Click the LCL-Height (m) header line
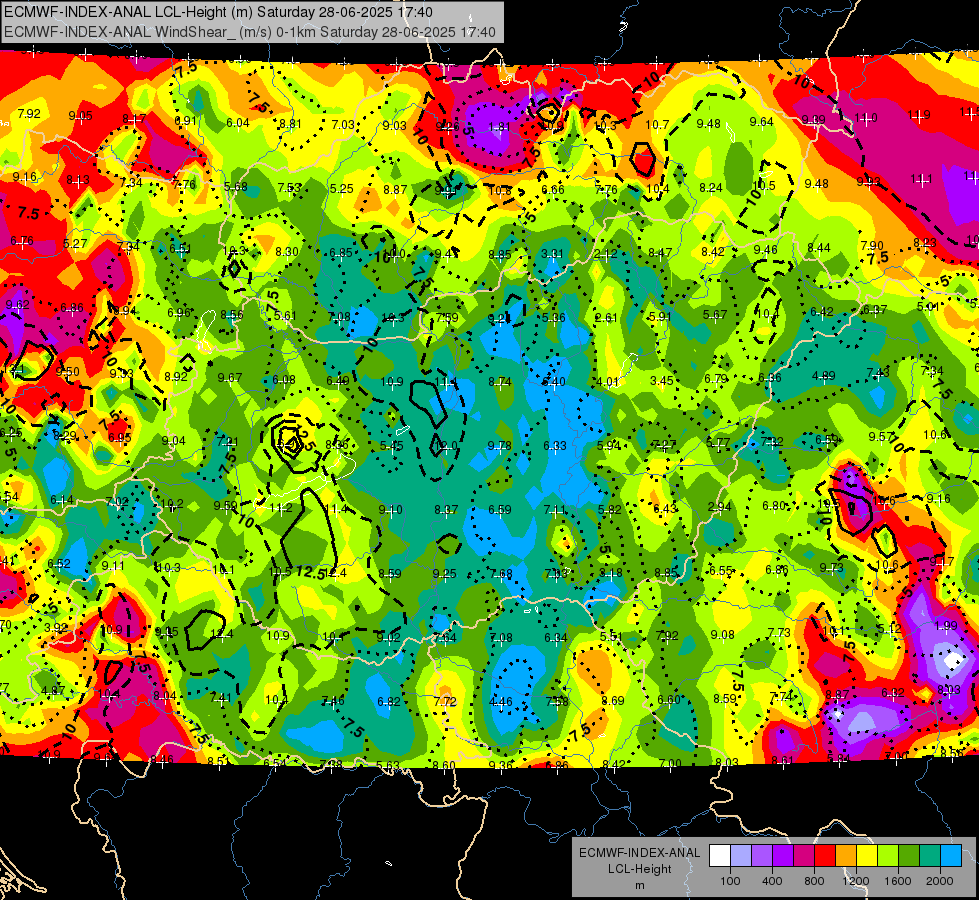 coord(218,12)
